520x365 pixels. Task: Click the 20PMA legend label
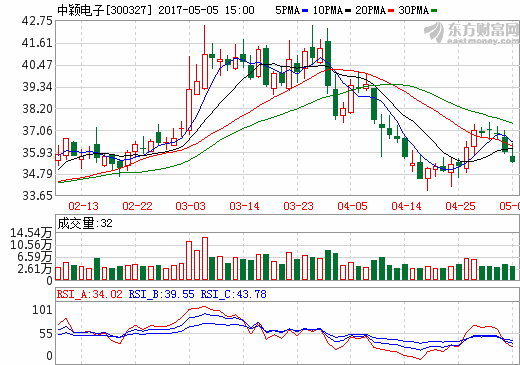(371, 10)
